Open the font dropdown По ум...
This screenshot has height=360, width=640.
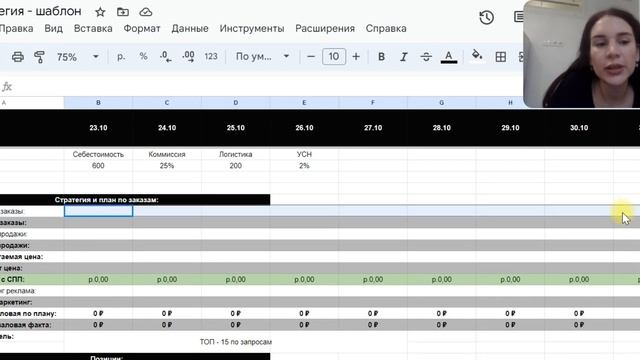[262, 56]
